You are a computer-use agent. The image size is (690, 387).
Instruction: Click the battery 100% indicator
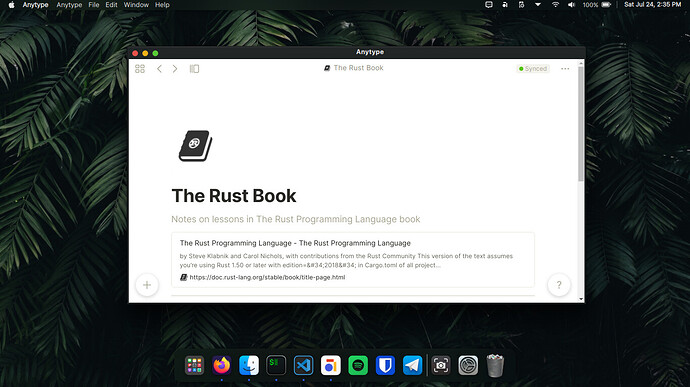coord(597,5)
